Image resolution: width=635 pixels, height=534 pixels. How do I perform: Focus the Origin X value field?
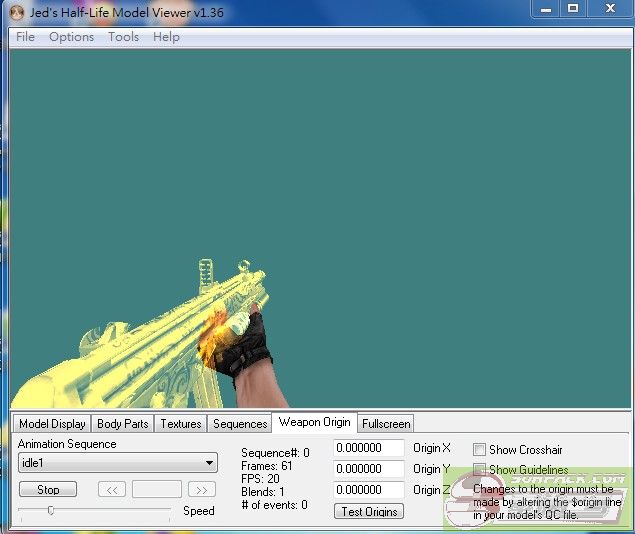[x=368, y=448]
